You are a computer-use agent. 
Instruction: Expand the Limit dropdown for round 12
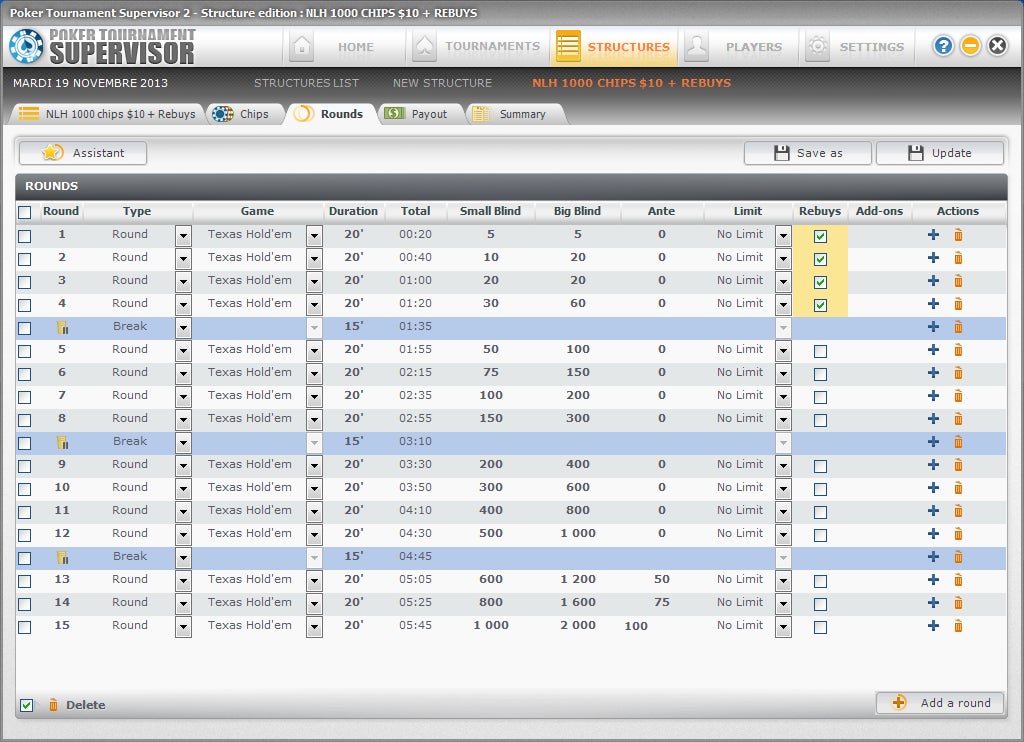pos(783,535)
